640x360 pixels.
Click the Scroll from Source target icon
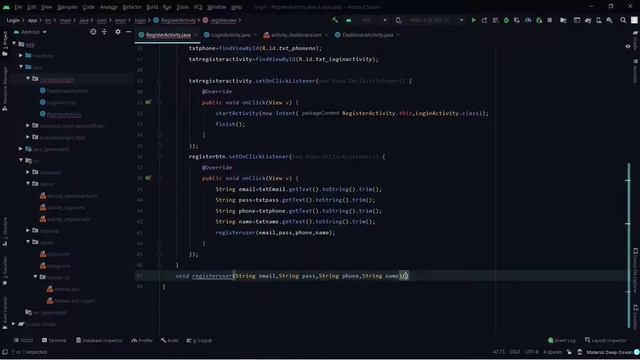click(93, 32)
